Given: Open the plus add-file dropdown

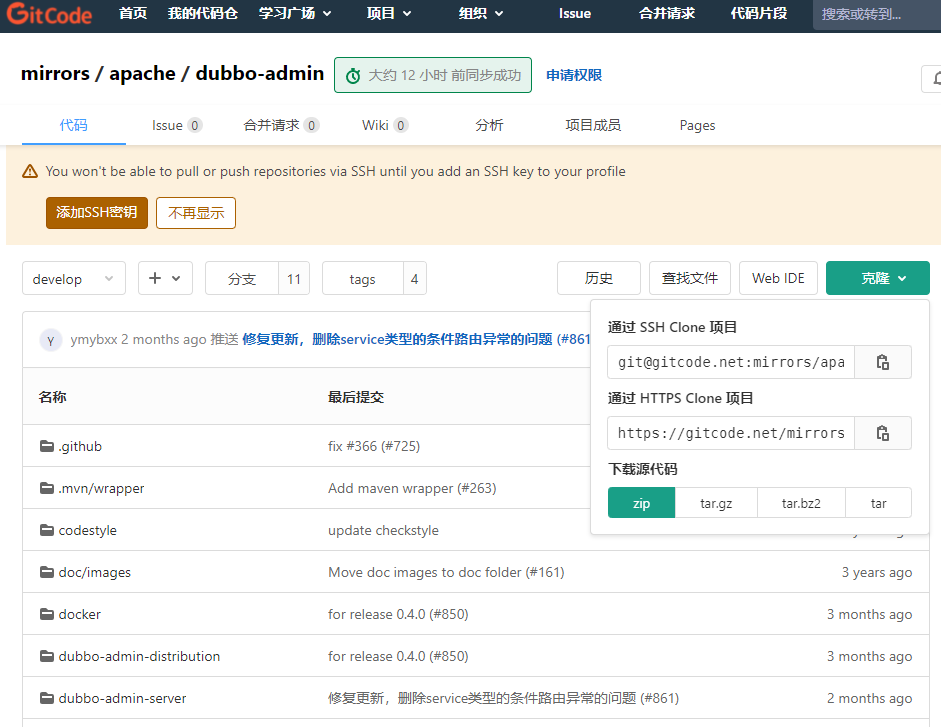Looking at the screenshot, I should pos(165,278).
